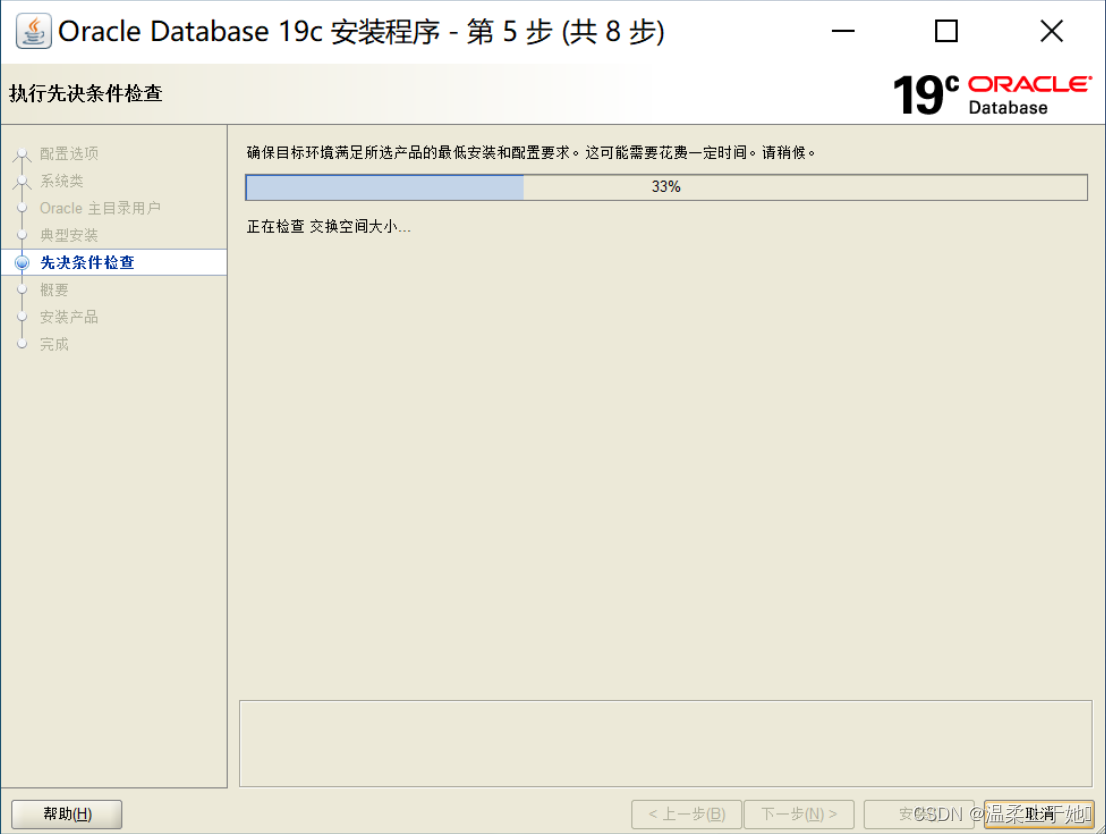Select the 系统类 step in sidebar
The width and height of the screenshot is (1106, 834).
coord(61,181)
